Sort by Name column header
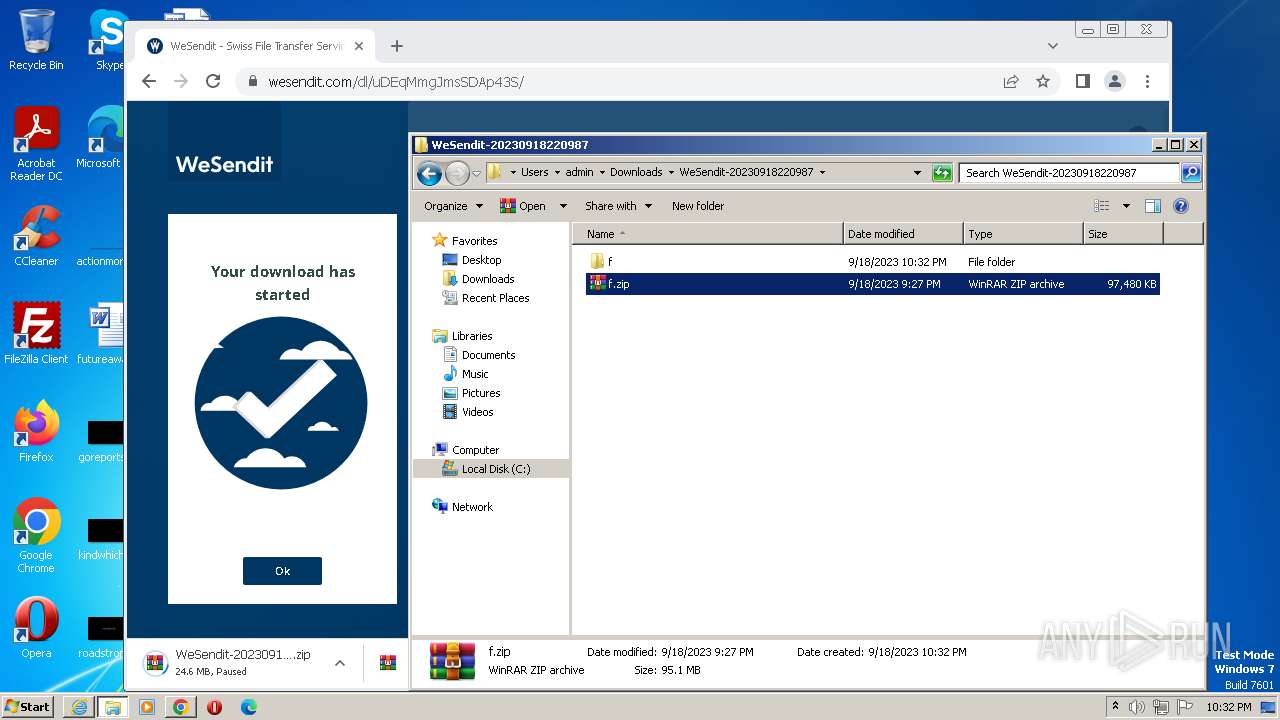1280x720 pixels. click(708, 234)
